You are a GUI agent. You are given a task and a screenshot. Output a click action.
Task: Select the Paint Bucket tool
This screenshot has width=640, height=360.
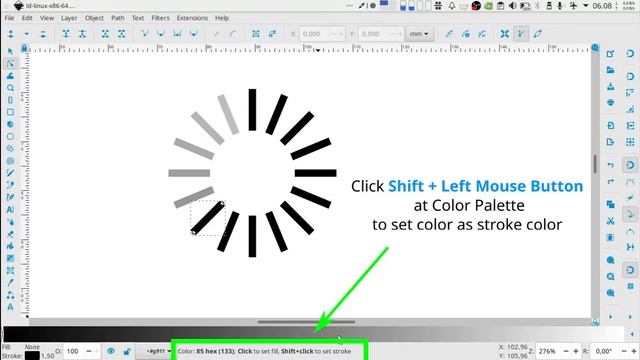(10, 246)
